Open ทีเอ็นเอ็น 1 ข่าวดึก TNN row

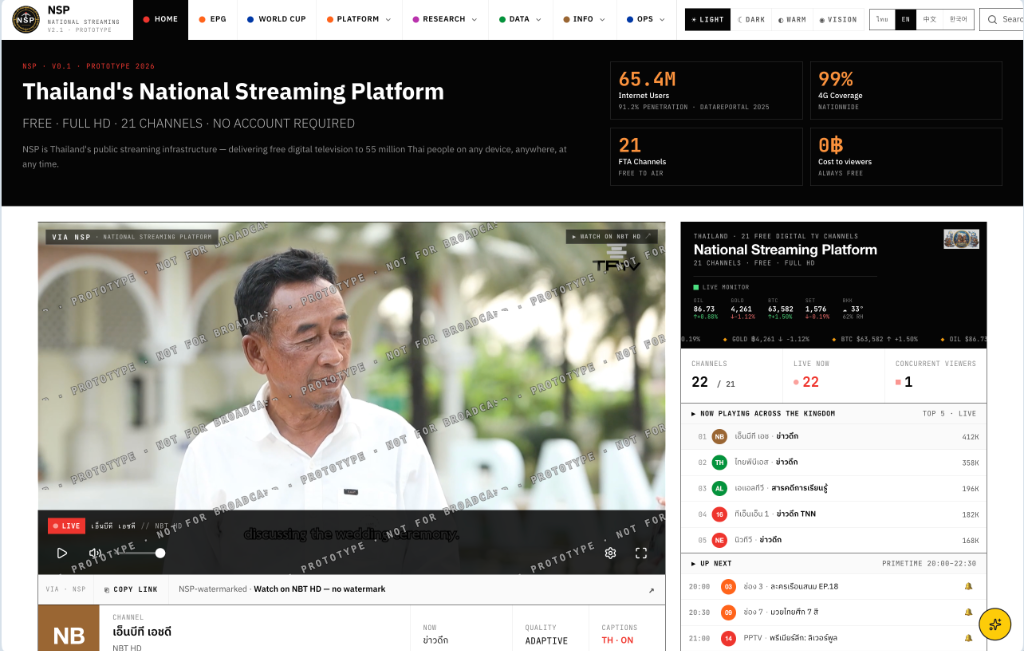pyautogui.click(x=833, y=515)
